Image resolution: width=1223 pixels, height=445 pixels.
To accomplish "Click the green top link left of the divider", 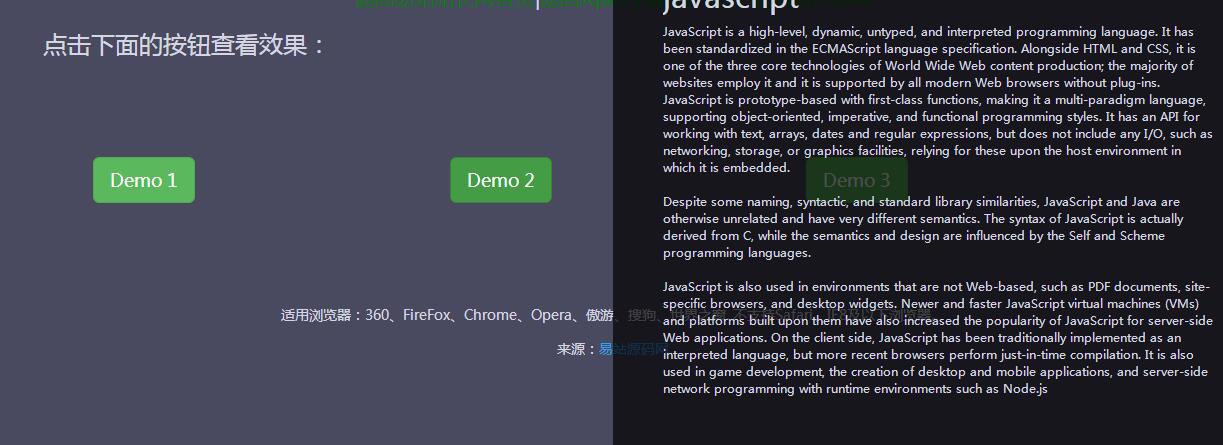I will [x=445, y=4].
